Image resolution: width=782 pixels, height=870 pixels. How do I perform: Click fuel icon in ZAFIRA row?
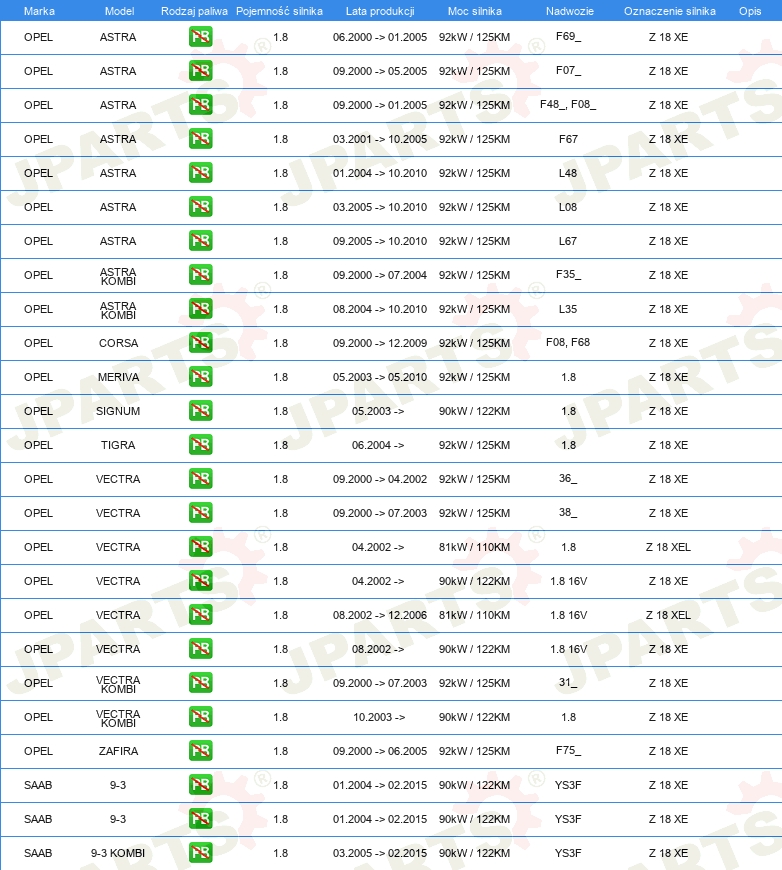click(200, 751)
